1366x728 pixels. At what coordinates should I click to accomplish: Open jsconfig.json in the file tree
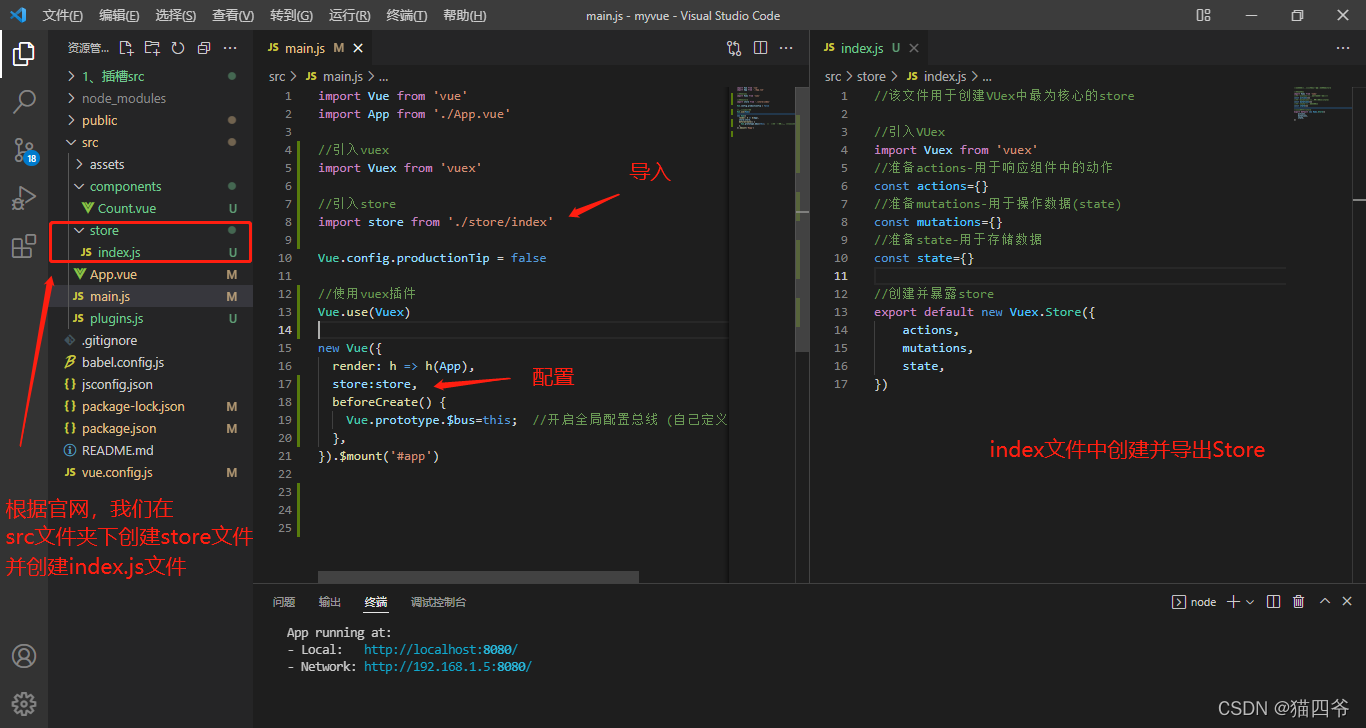coord(150,384)
